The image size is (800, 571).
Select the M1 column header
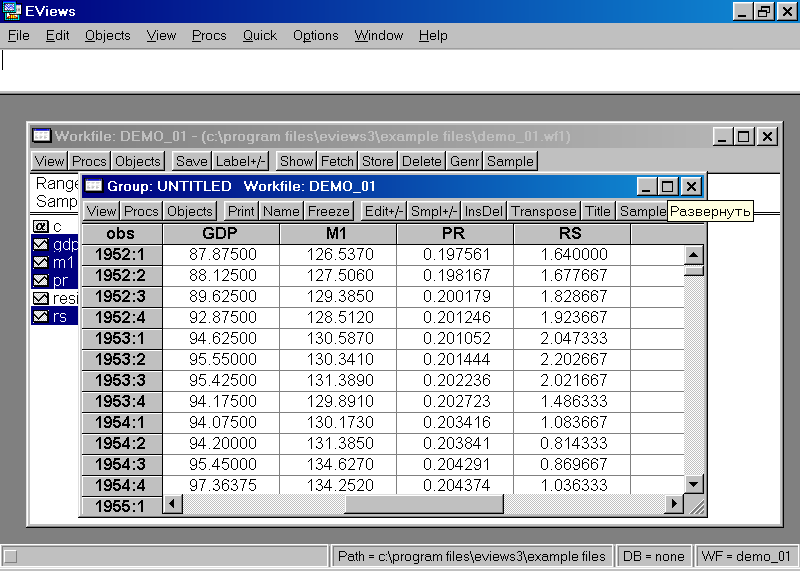tap(337, 234)
